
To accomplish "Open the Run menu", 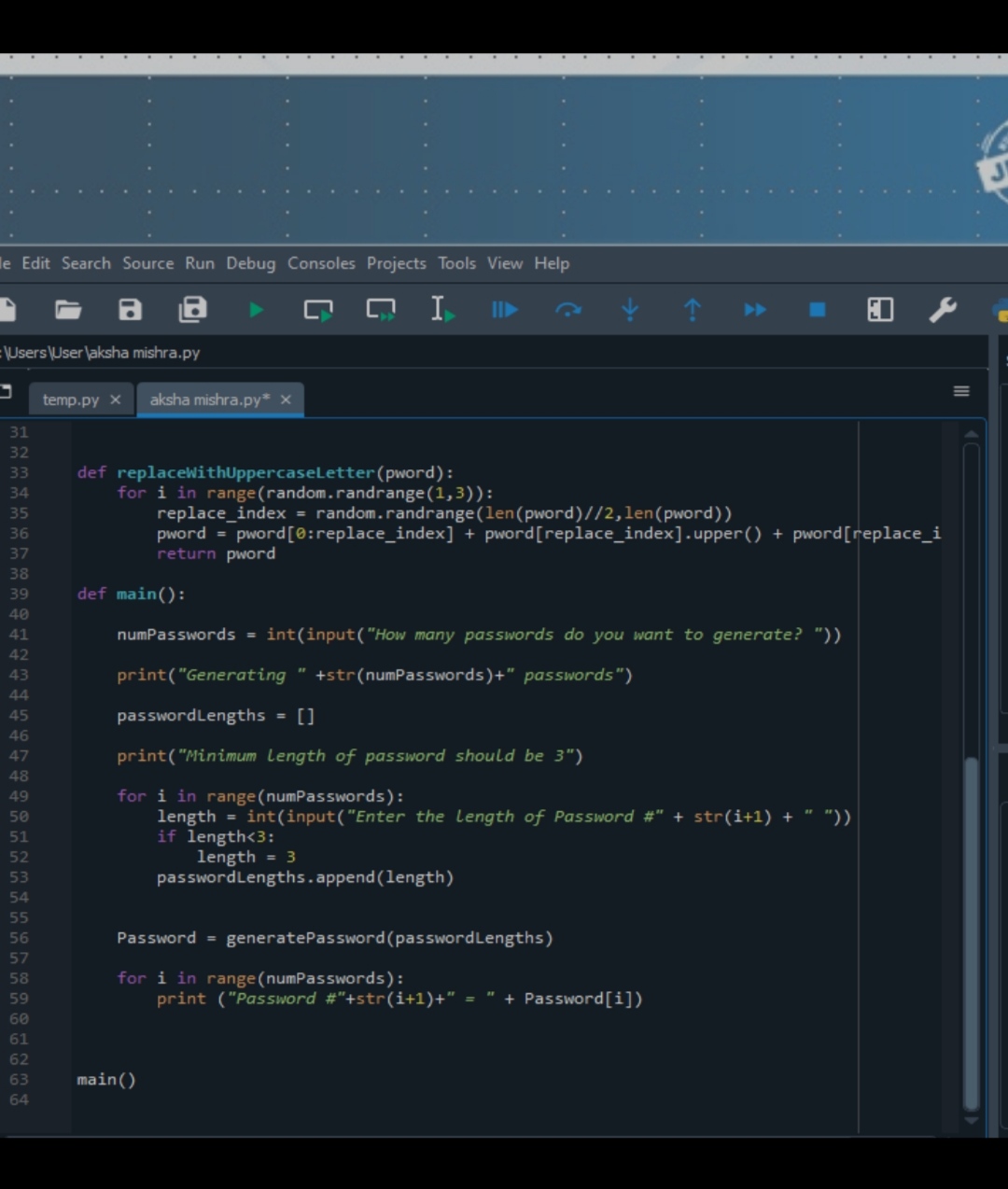I will coord(200,263).
